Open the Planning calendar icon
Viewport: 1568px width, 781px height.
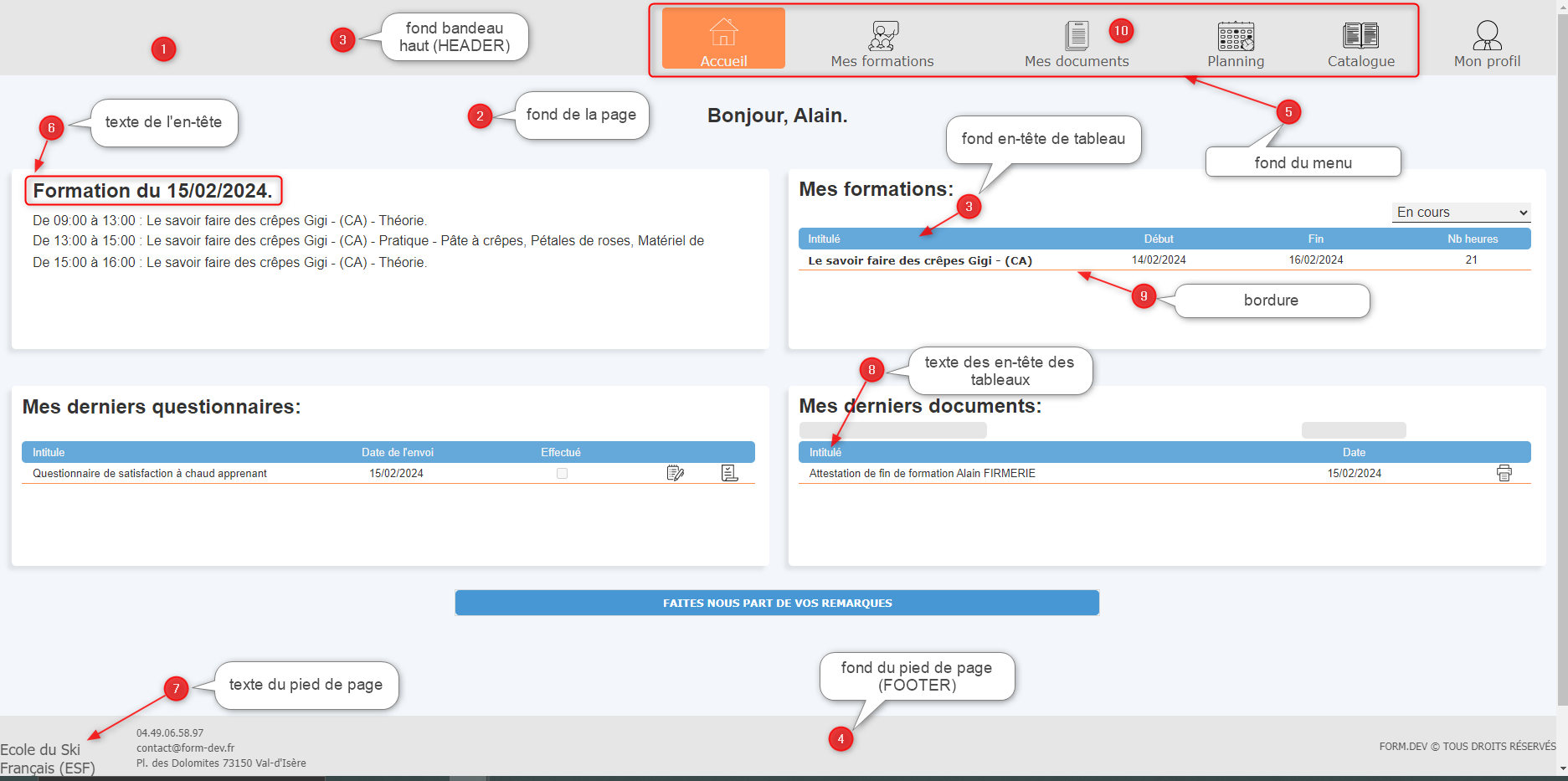pos(1235,36)
